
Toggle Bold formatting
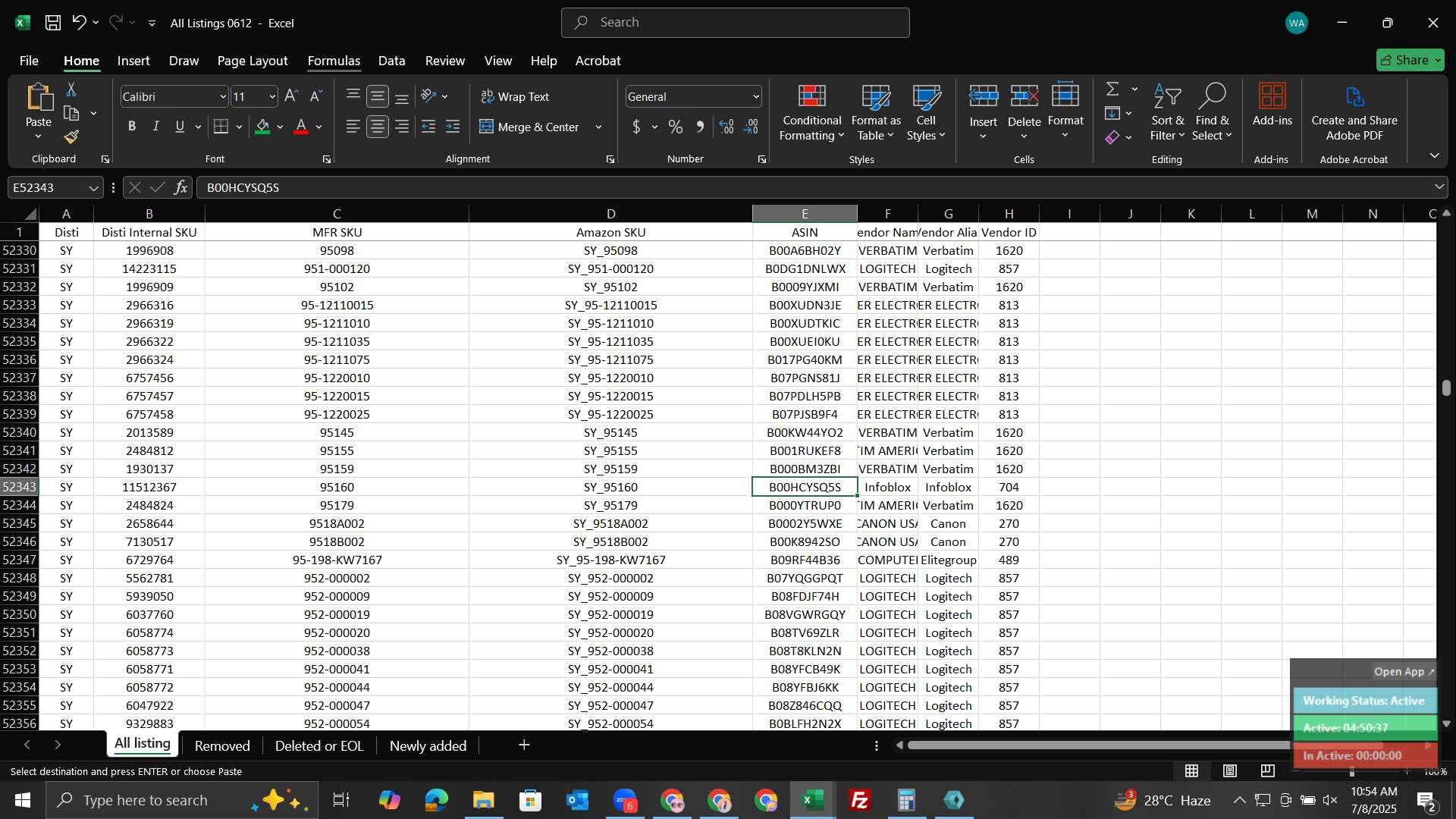pyautogui.click(x=132, y=127)
